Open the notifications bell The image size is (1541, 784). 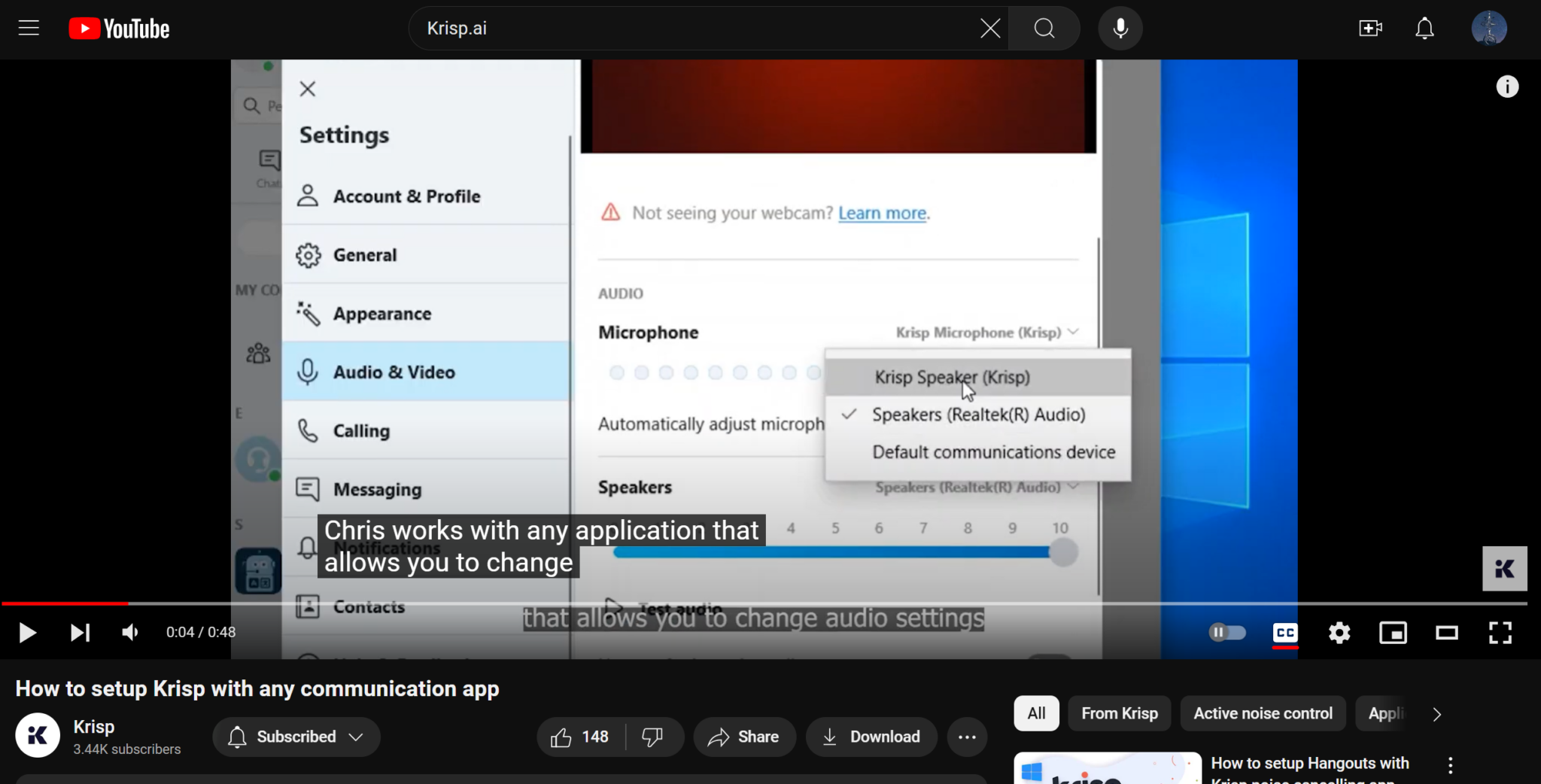tap(1424, 28)
